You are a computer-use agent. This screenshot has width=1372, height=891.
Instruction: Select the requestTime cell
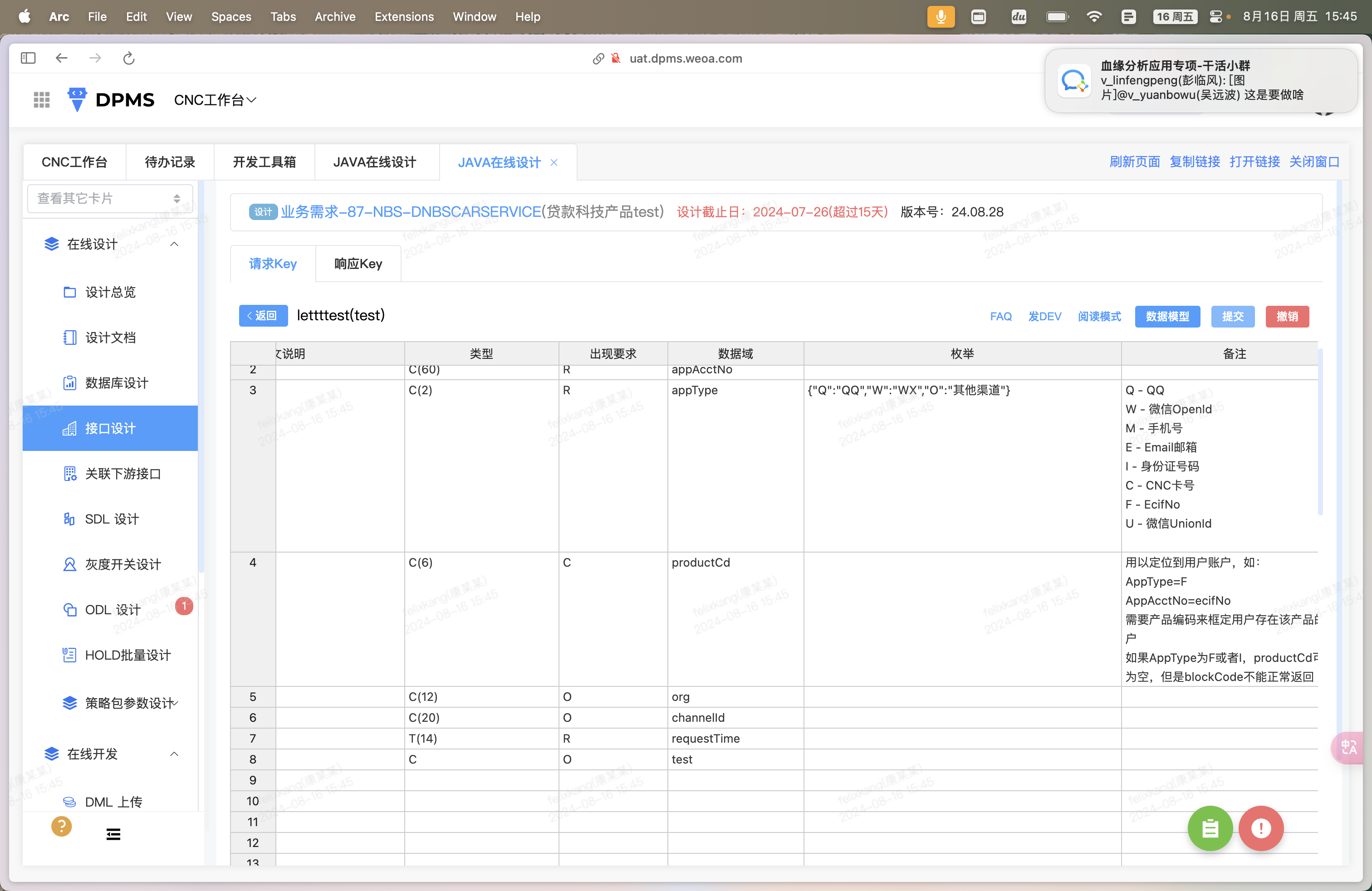pyautogui.click(x=735, y=738)
